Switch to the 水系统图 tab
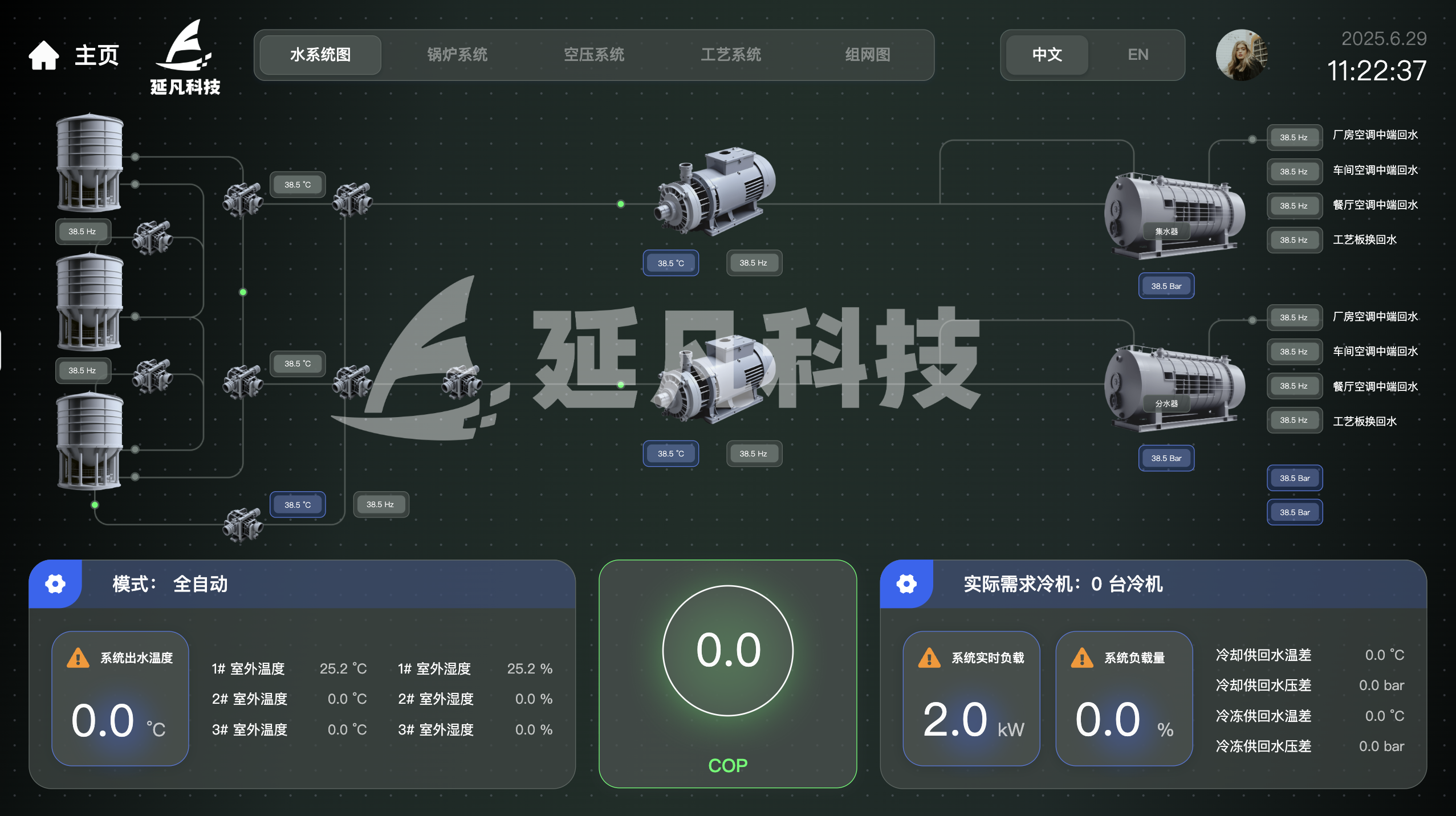The image size is (1456, 816). click(x=320, y=55)
